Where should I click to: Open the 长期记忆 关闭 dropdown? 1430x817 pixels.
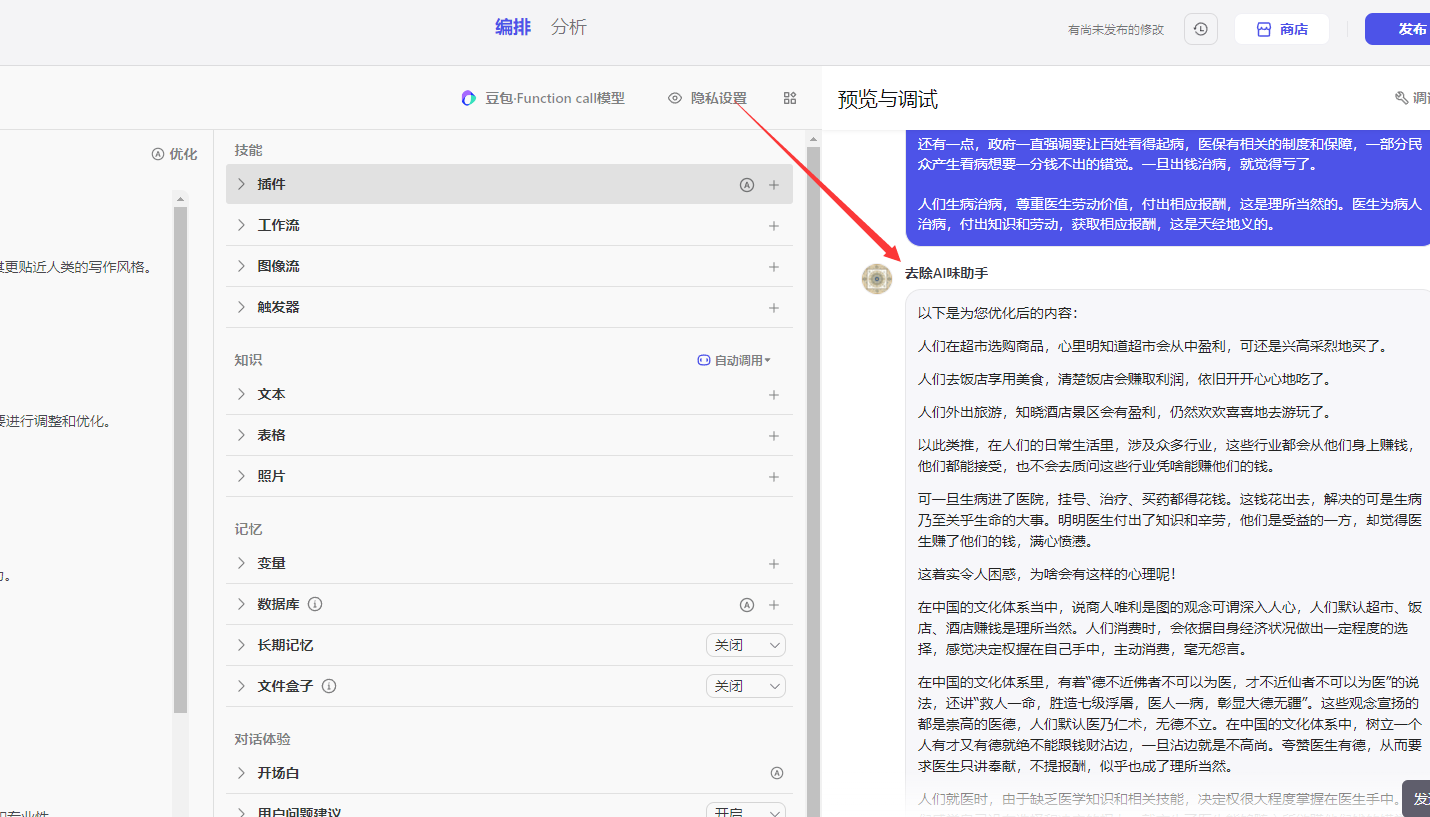746,646
